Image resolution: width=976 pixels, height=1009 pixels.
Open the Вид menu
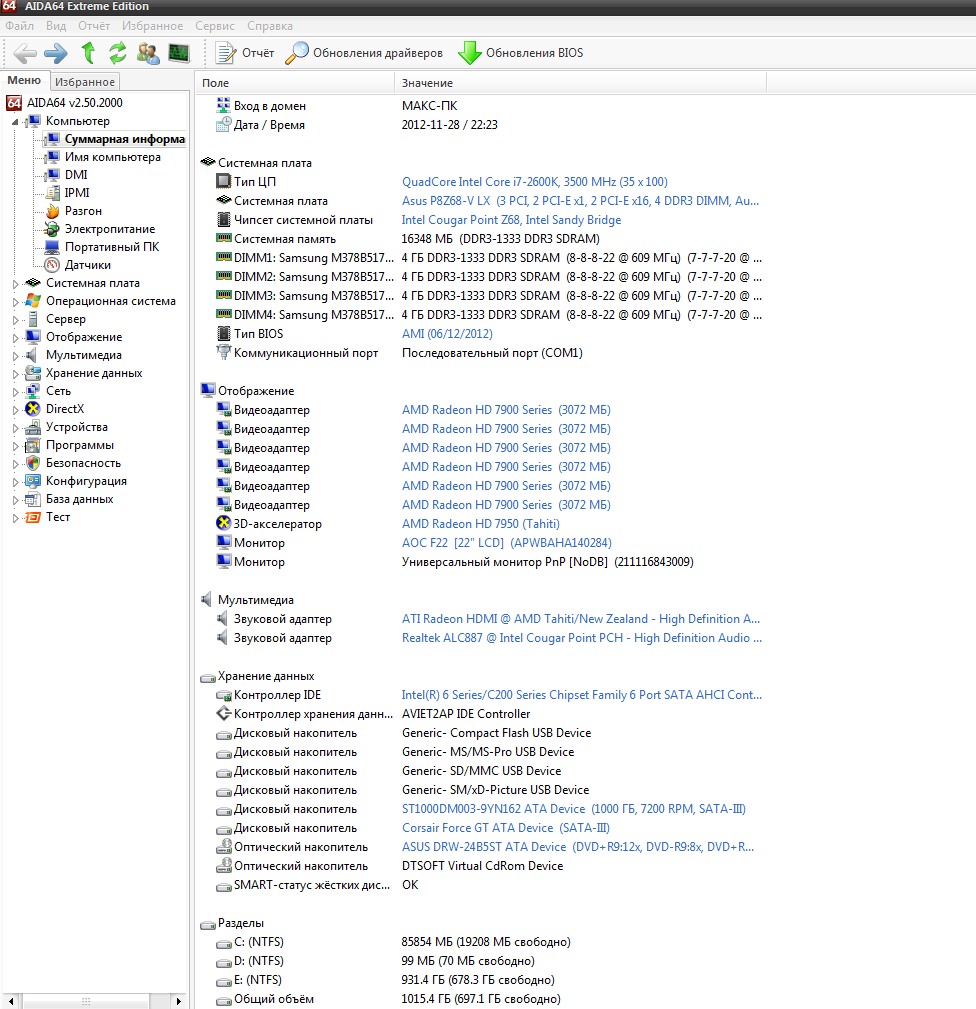[x=56, y=26]
